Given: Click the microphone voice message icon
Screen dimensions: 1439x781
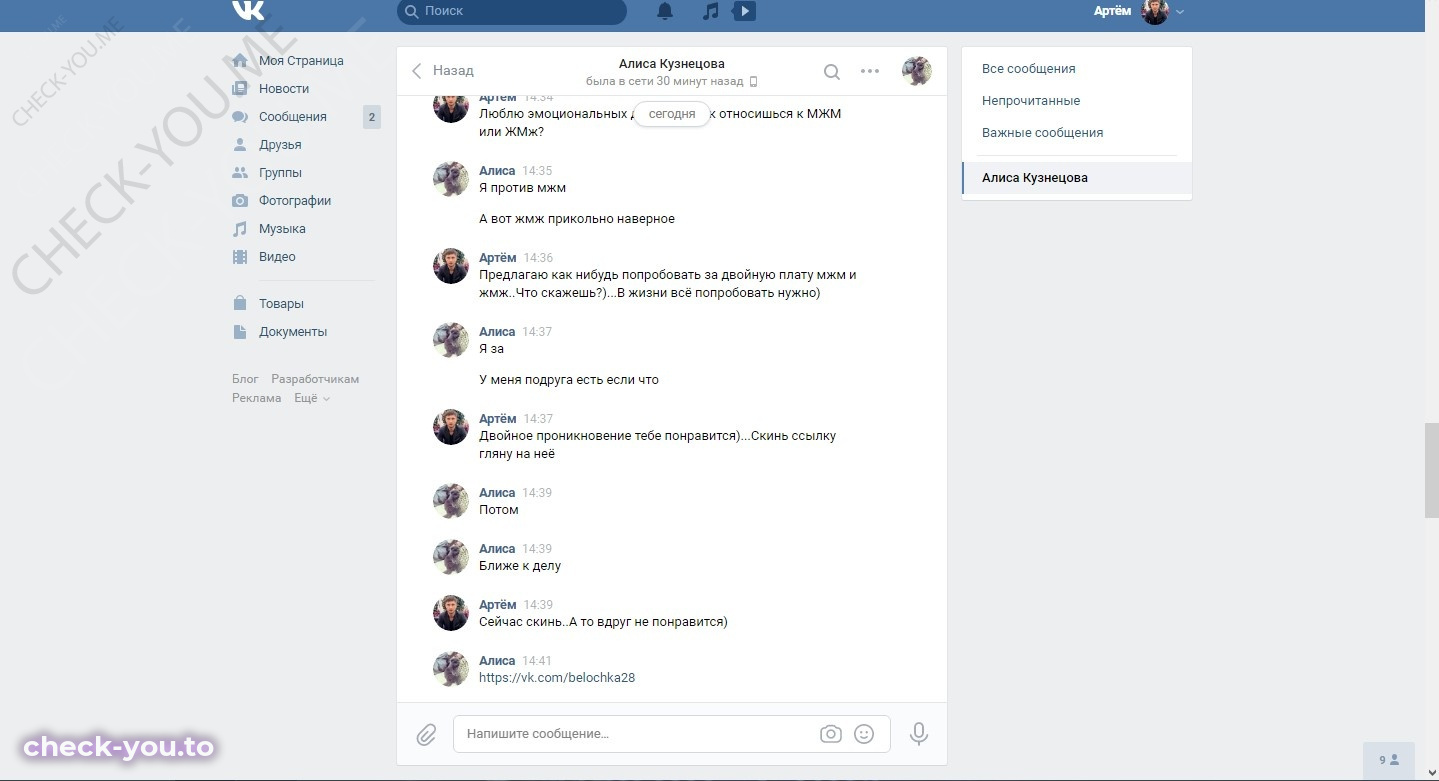Looking at the screenshot, I should coord(919,734).
